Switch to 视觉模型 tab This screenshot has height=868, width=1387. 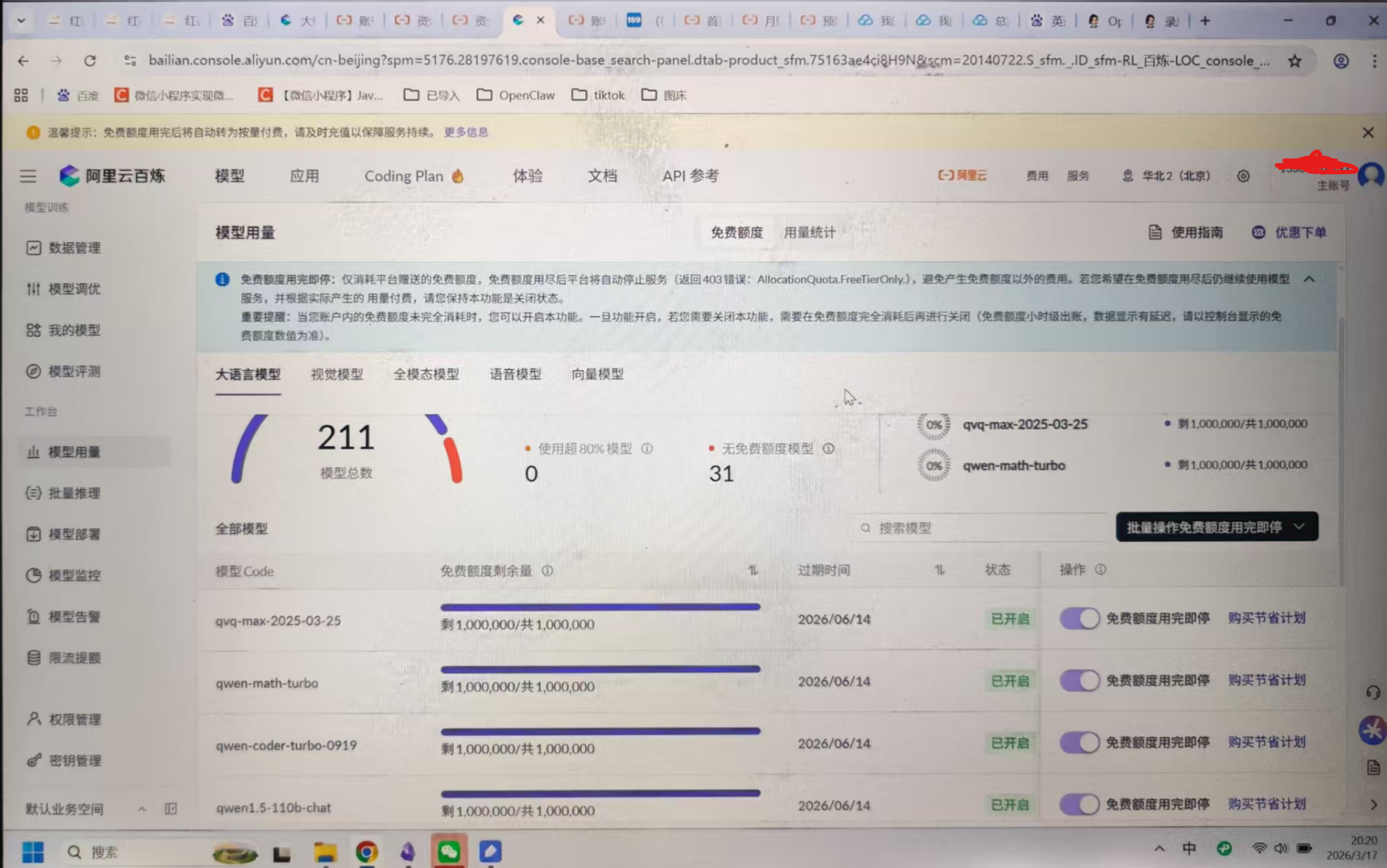pyautogui.click(x=336, y=375)
